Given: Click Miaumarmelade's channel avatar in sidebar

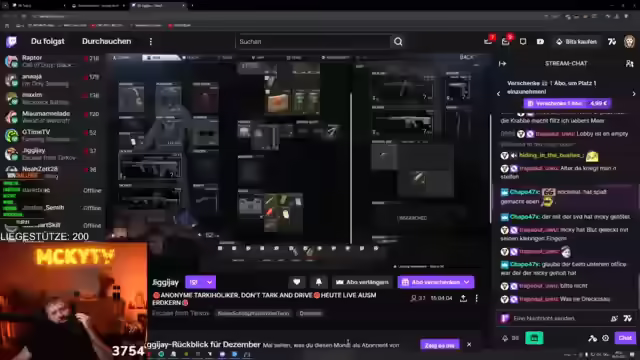Looking at the screenshot, I should pos(11,117).
